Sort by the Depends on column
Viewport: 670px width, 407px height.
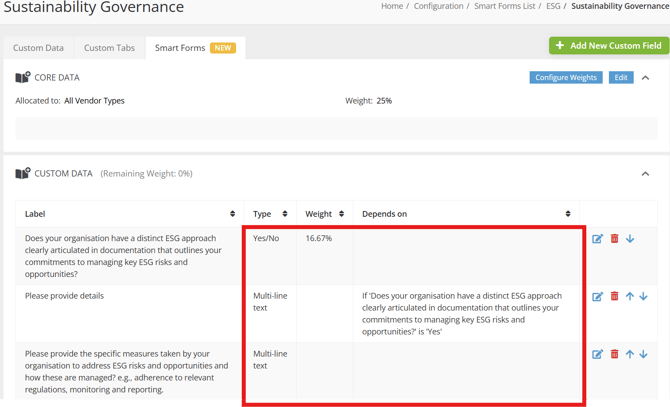click(x=568, y=214)
